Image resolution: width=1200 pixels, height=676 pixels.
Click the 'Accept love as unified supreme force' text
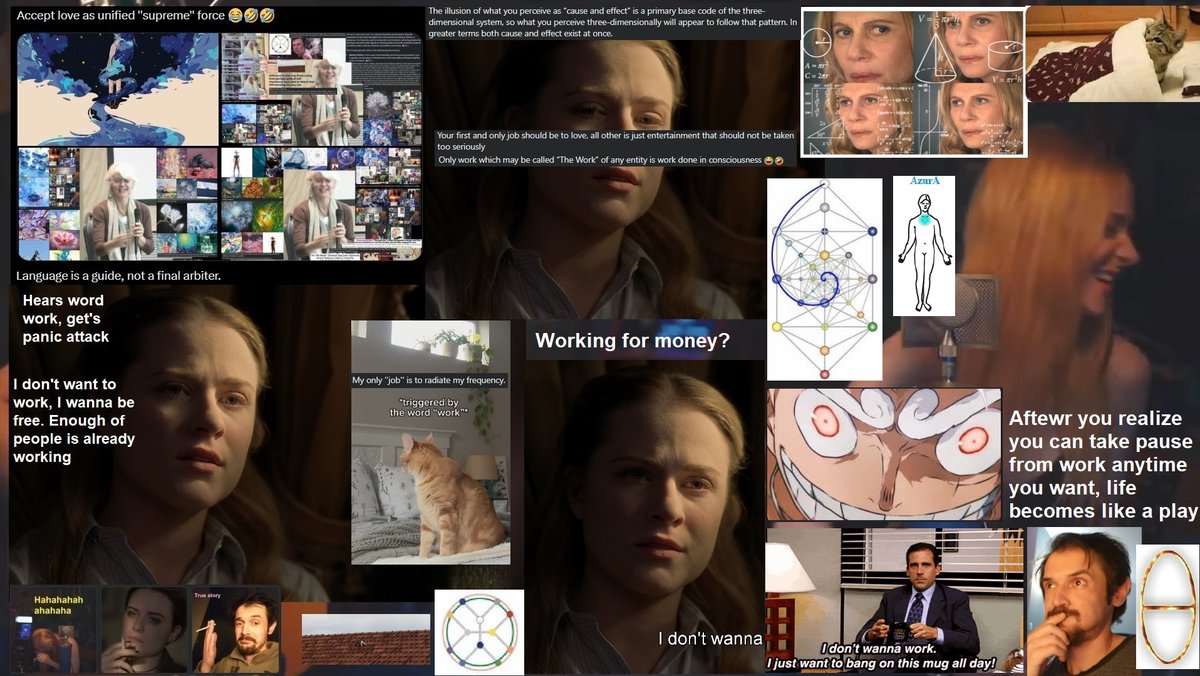pos(144,16)
